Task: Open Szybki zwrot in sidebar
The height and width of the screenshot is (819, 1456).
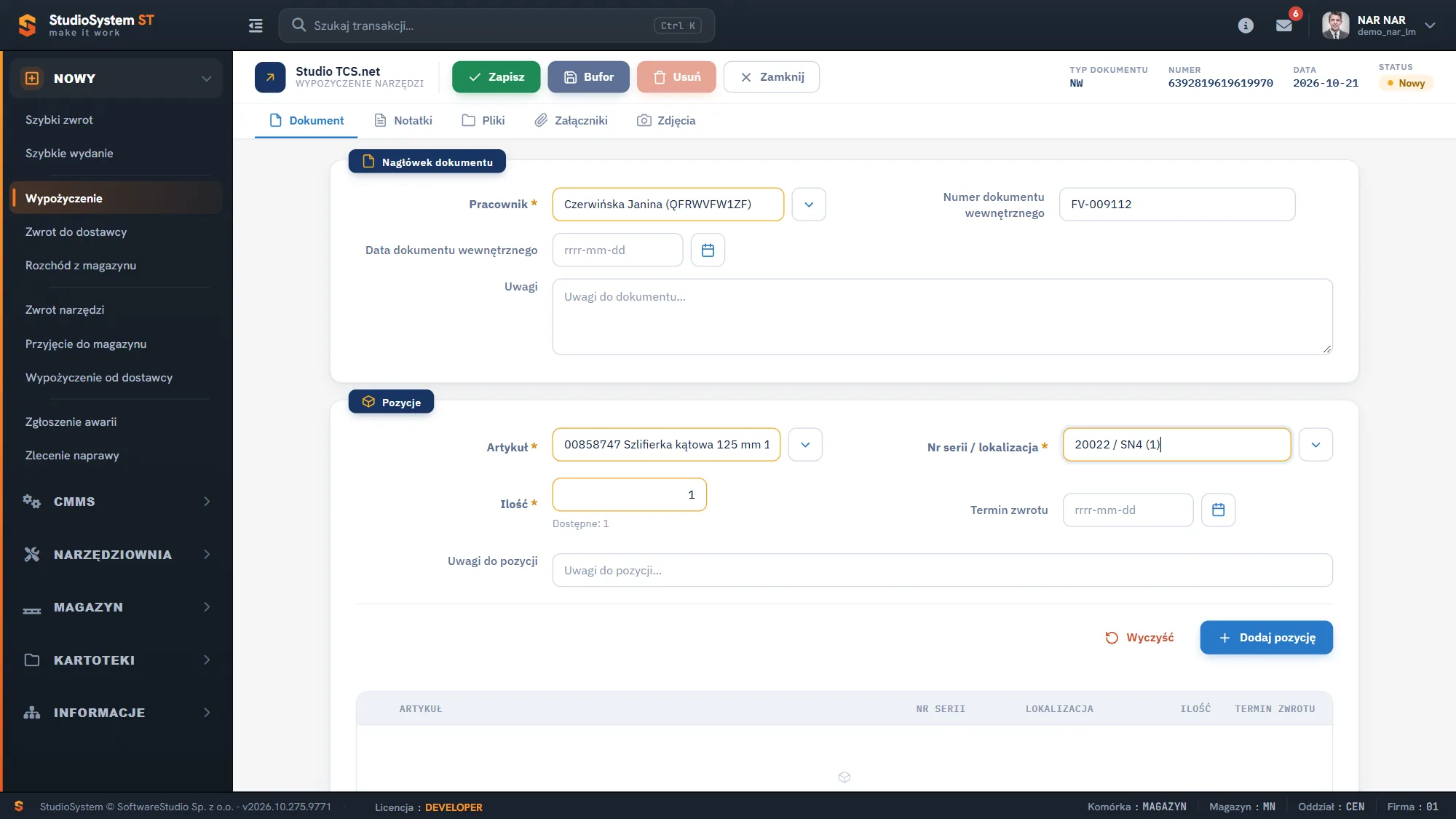Action: coord(59,120)
